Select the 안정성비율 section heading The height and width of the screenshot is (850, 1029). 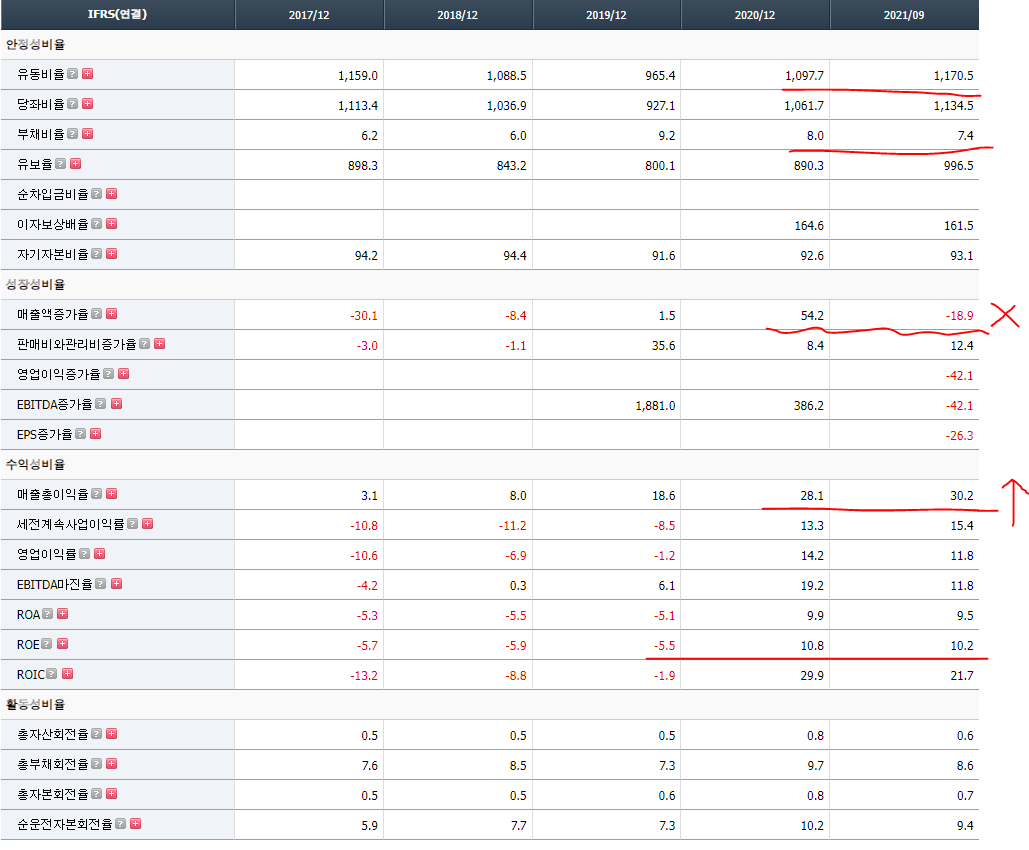[35, 45]
